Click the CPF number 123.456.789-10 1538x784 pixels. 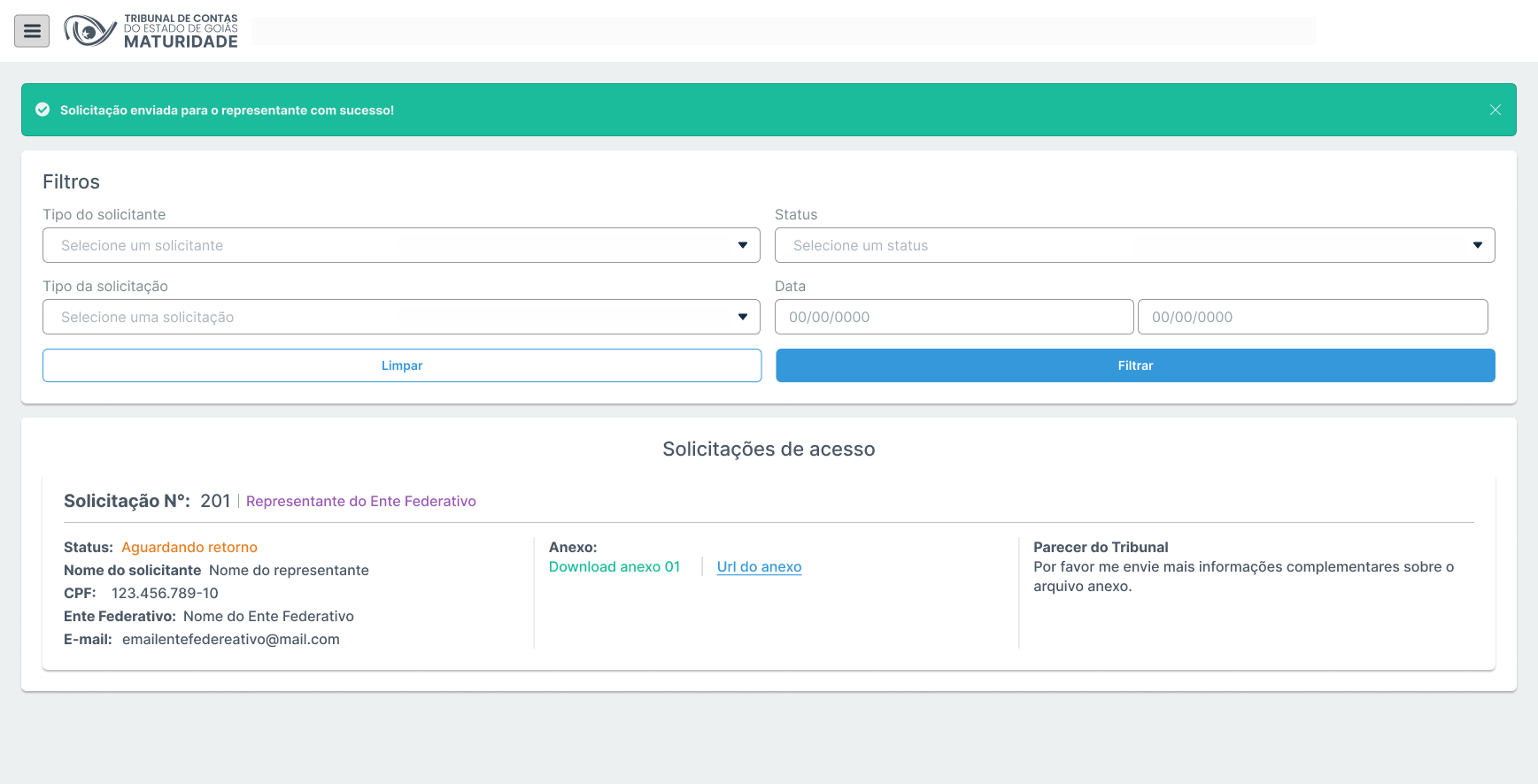tap(165, 593)
